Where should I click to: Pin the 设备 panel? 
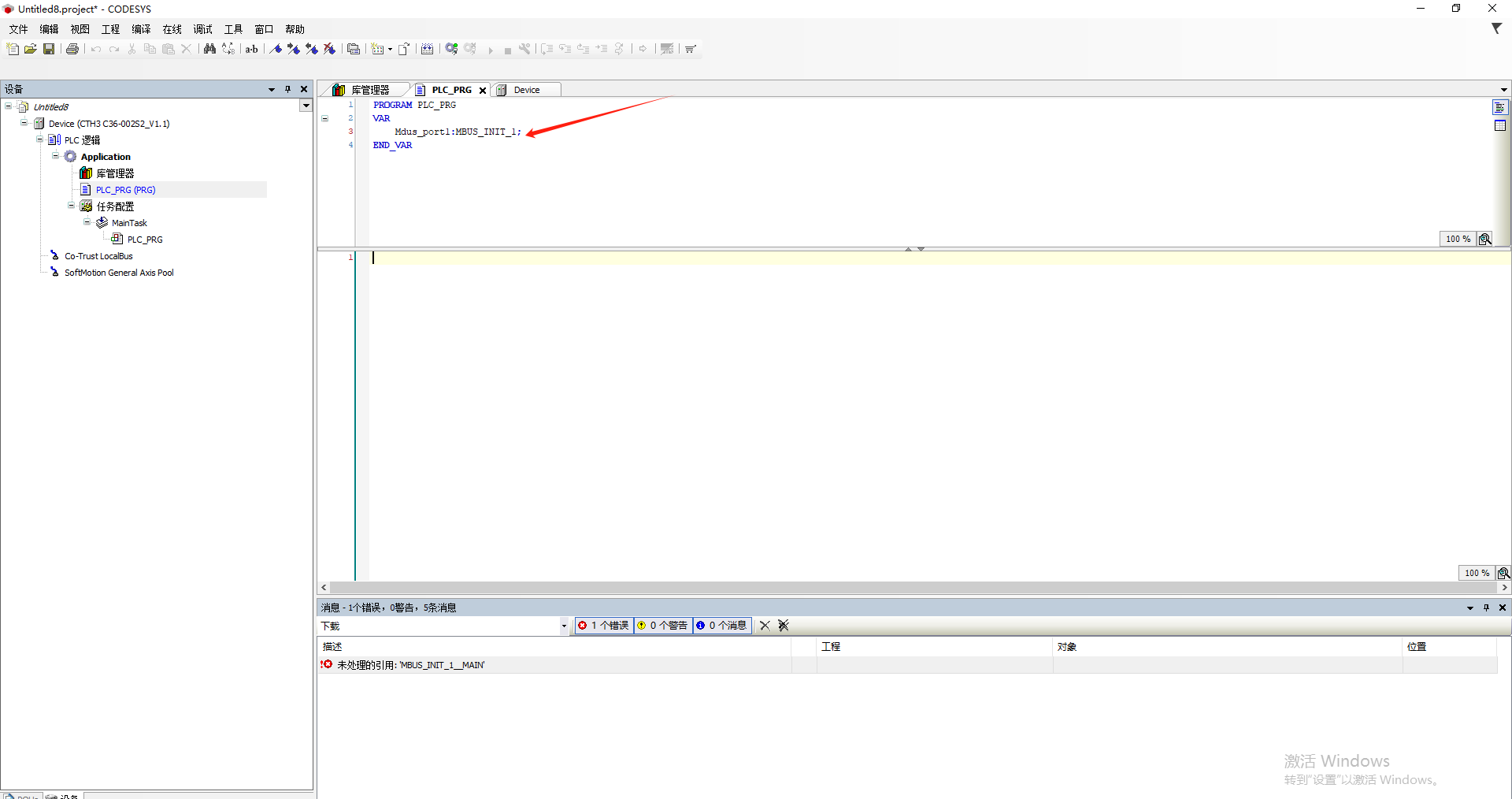coord(288,89)
